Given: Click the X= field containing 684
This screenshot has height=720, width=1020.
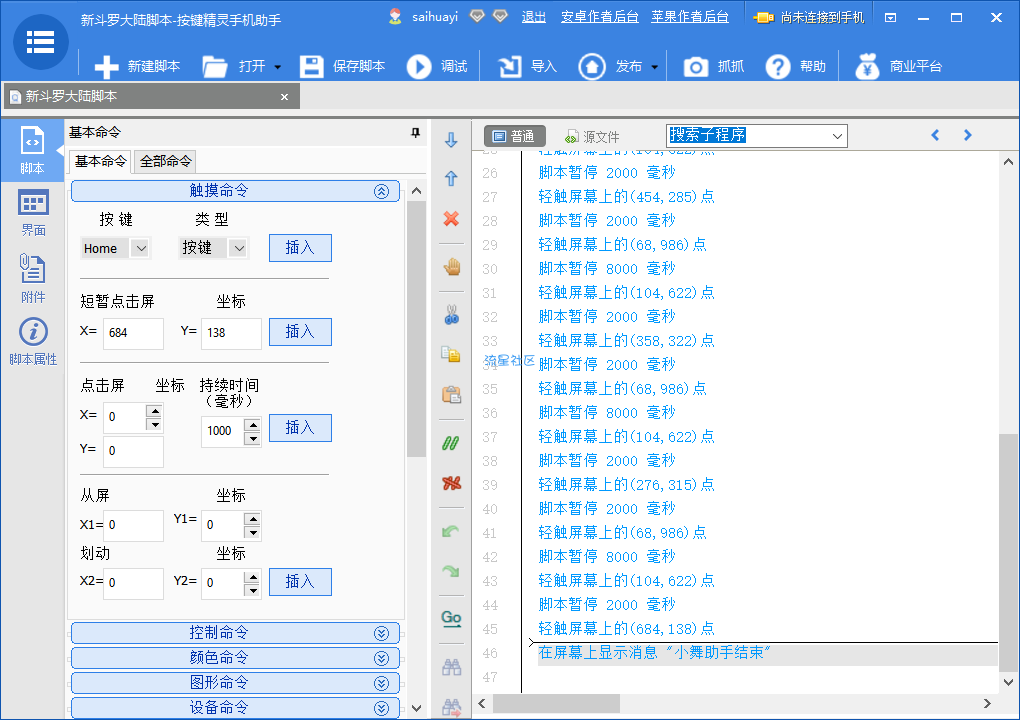Looking at the screenshot, I should (x=133, y=333).
